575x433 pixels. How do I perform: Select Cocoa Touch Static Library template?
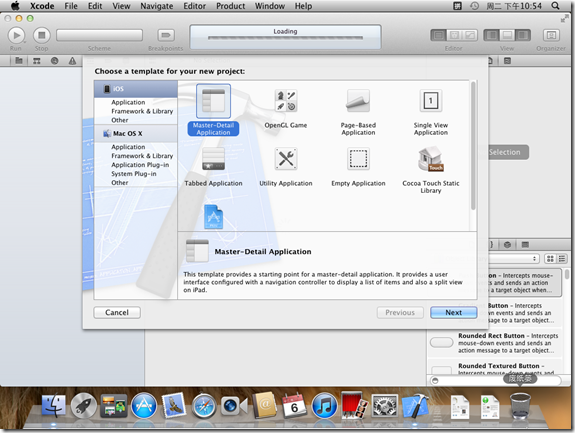[431, 170]
